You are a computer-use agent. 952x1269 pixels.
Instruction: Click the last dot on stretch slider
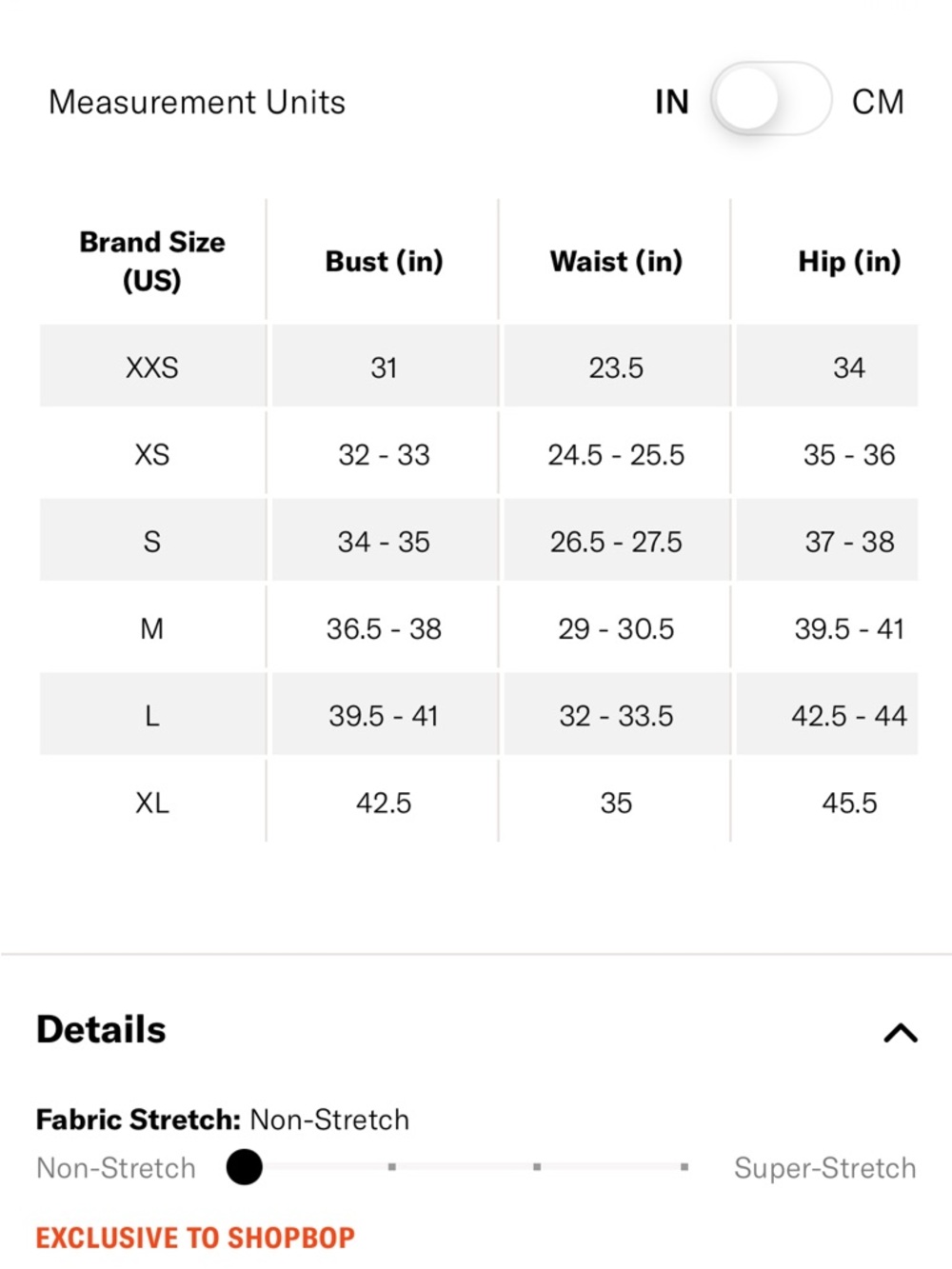684,1166
